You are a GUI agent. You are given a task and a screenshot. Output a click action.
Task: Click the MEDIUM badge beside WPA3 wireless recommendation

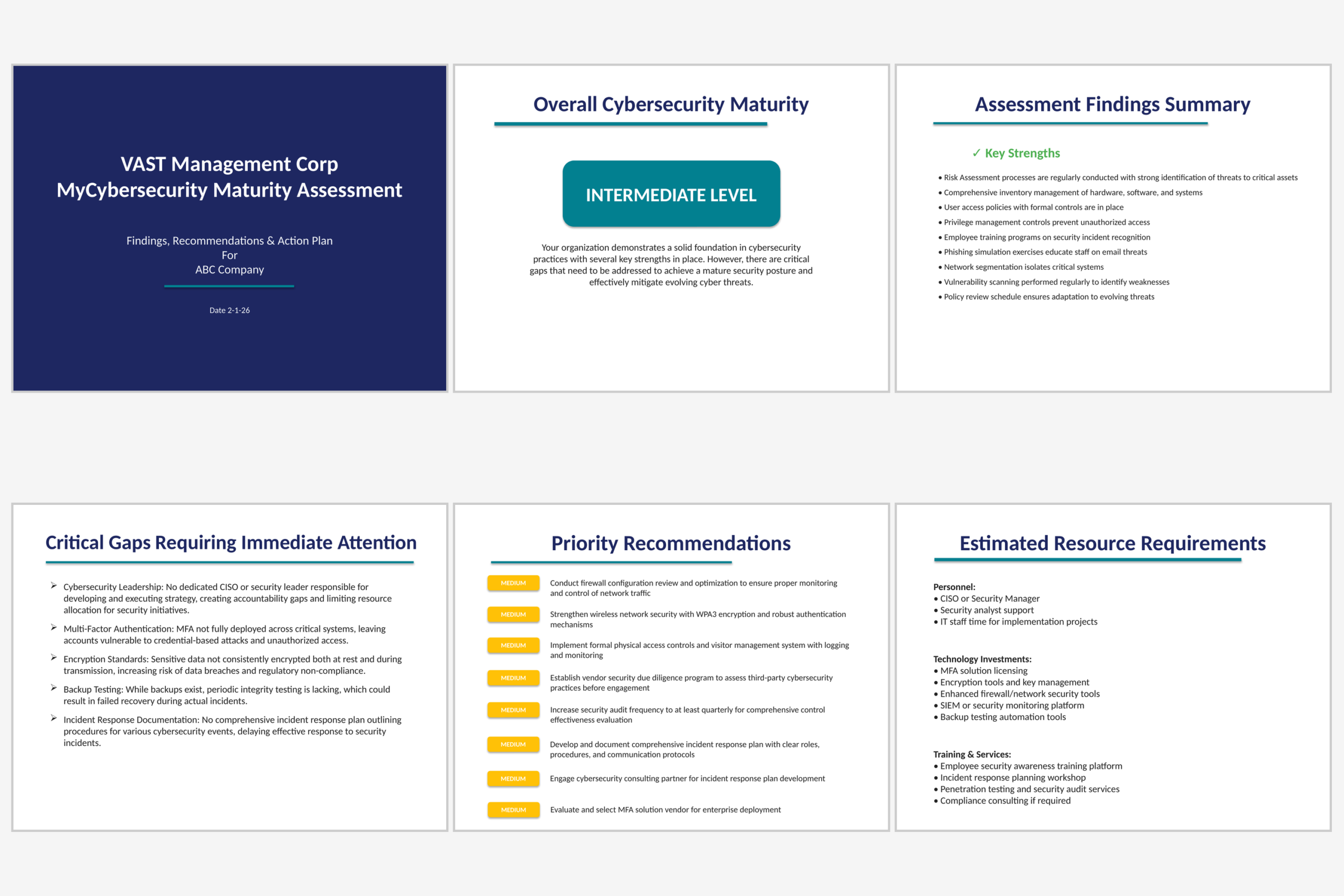click(513, 614)
